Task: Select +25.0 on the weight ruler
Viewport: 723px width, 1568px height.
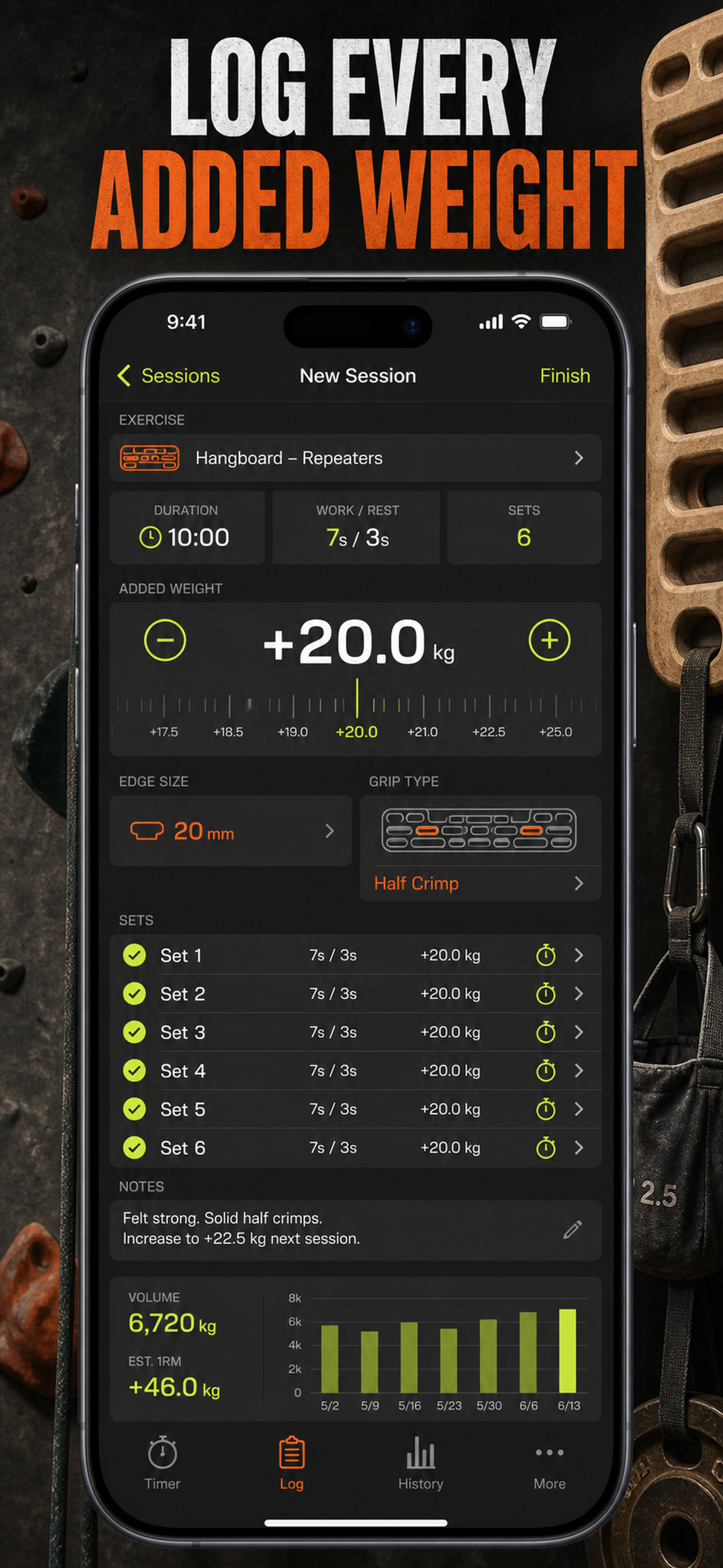Action: click(x=555, y=732)
